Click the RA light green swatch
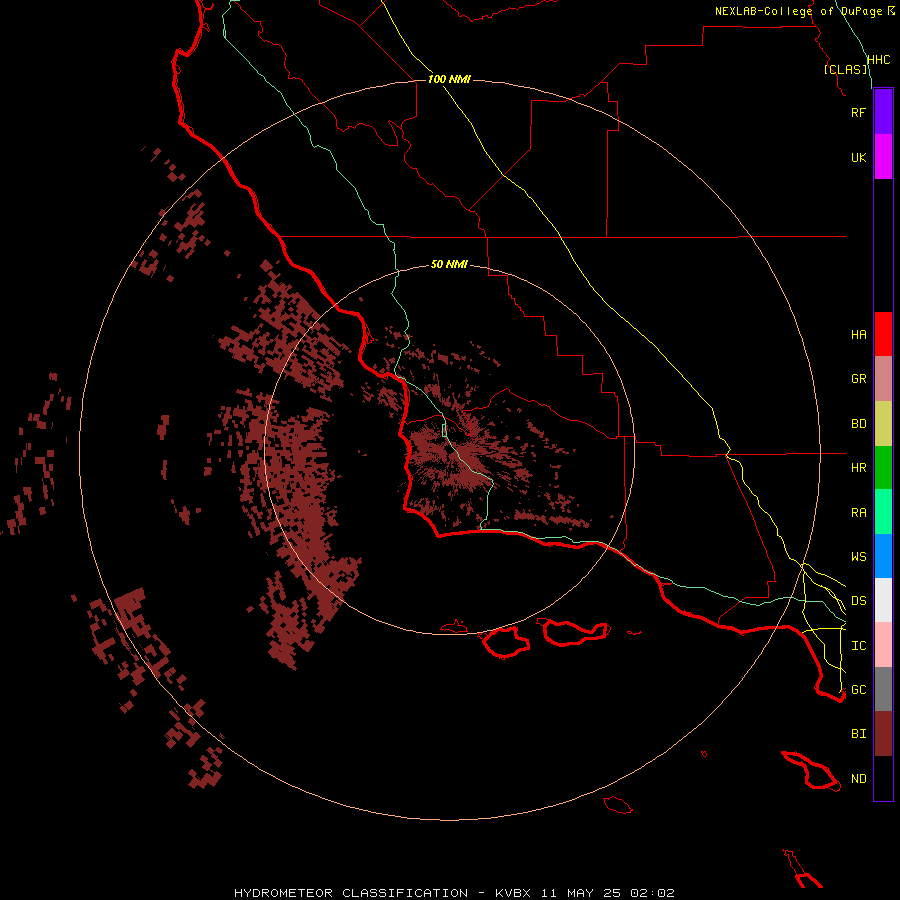 [x=883, y=511]
